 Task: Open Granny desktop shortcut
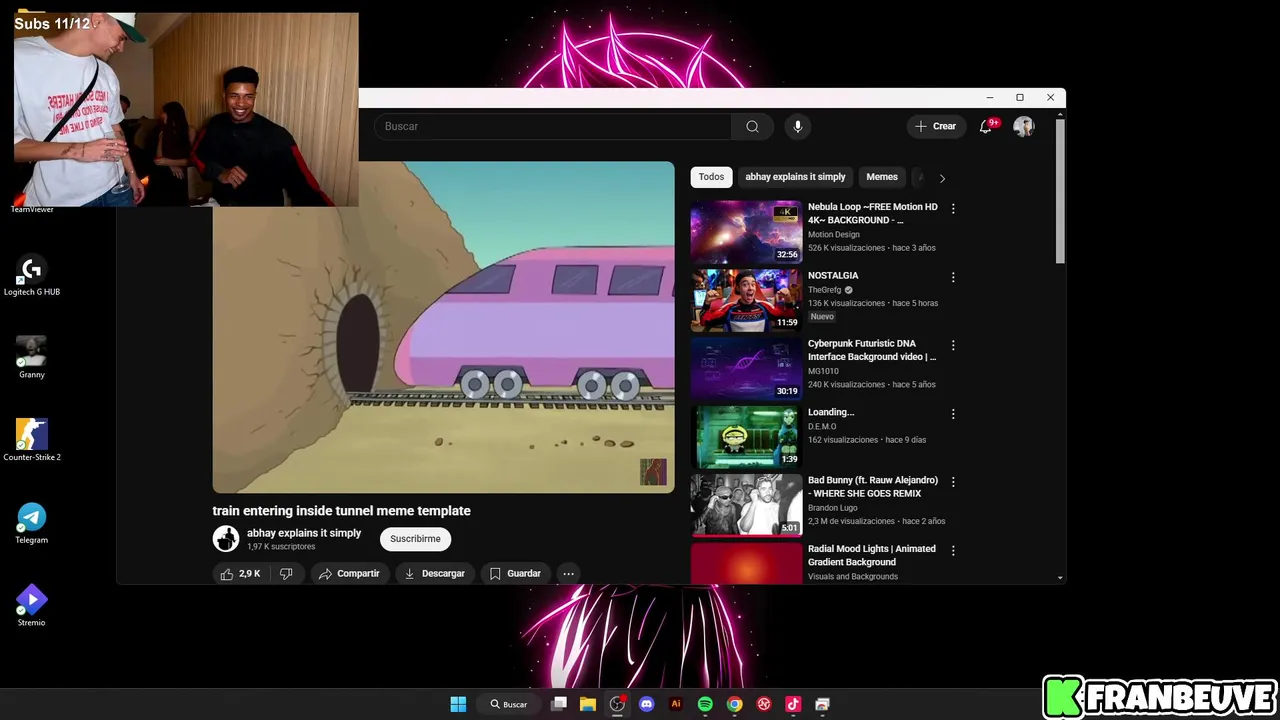(32, 358)
